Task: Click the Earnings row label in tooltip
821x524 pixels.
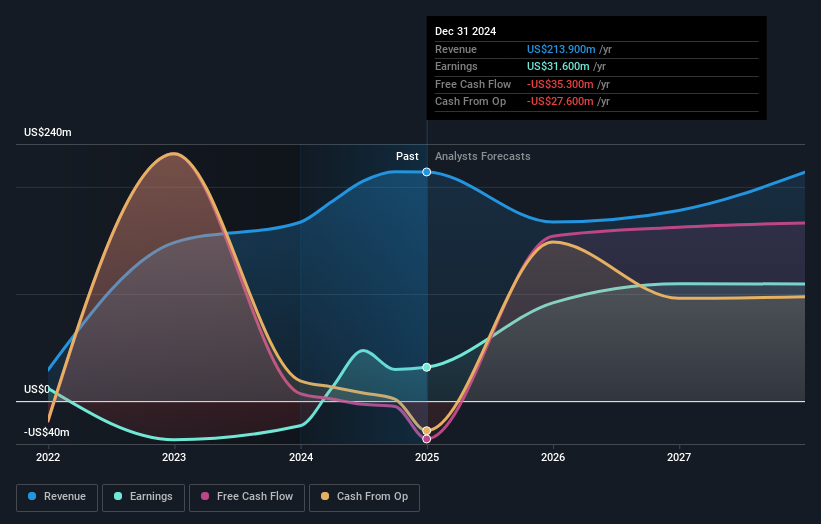Action: pyautogui.click(x=456, y=66)
